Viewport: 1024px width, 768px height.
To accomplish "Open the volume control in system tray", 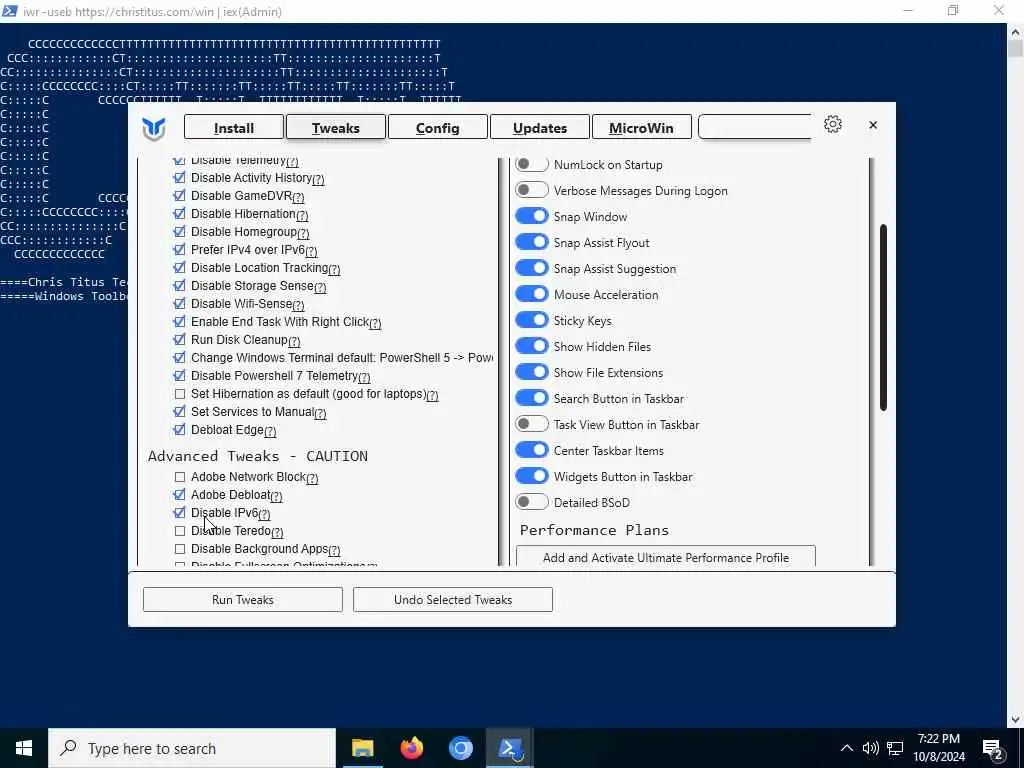I will click(870, 748).
